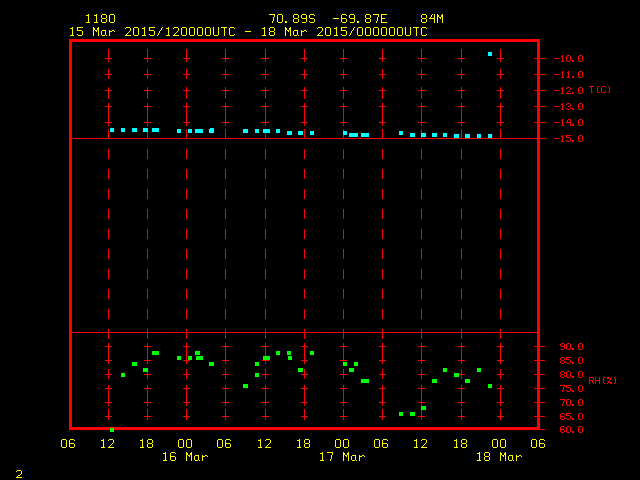Select the 18 Mar date label
640x480 pixels.
tap(498, 457)
